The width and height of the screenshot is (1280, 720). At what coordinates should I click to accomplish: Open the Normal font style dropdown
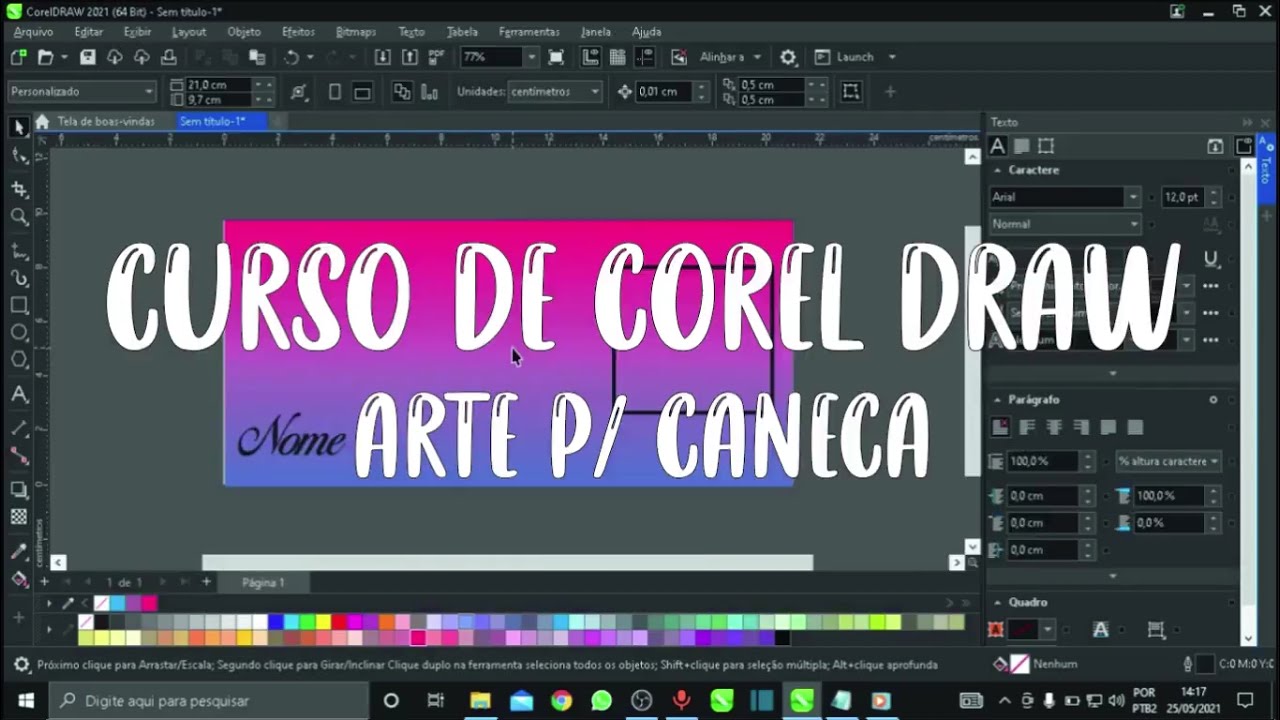click(1134, 224)
